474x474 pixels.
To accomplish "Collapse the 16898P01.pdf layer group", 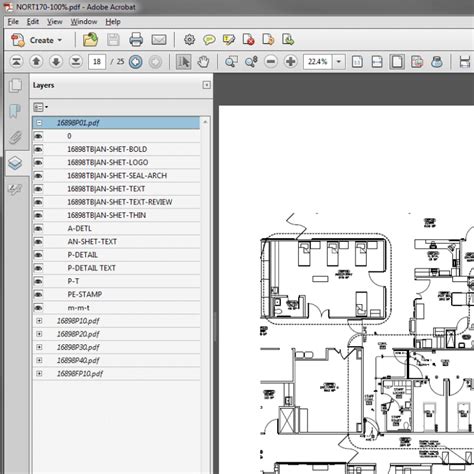I will click(39, 123).
